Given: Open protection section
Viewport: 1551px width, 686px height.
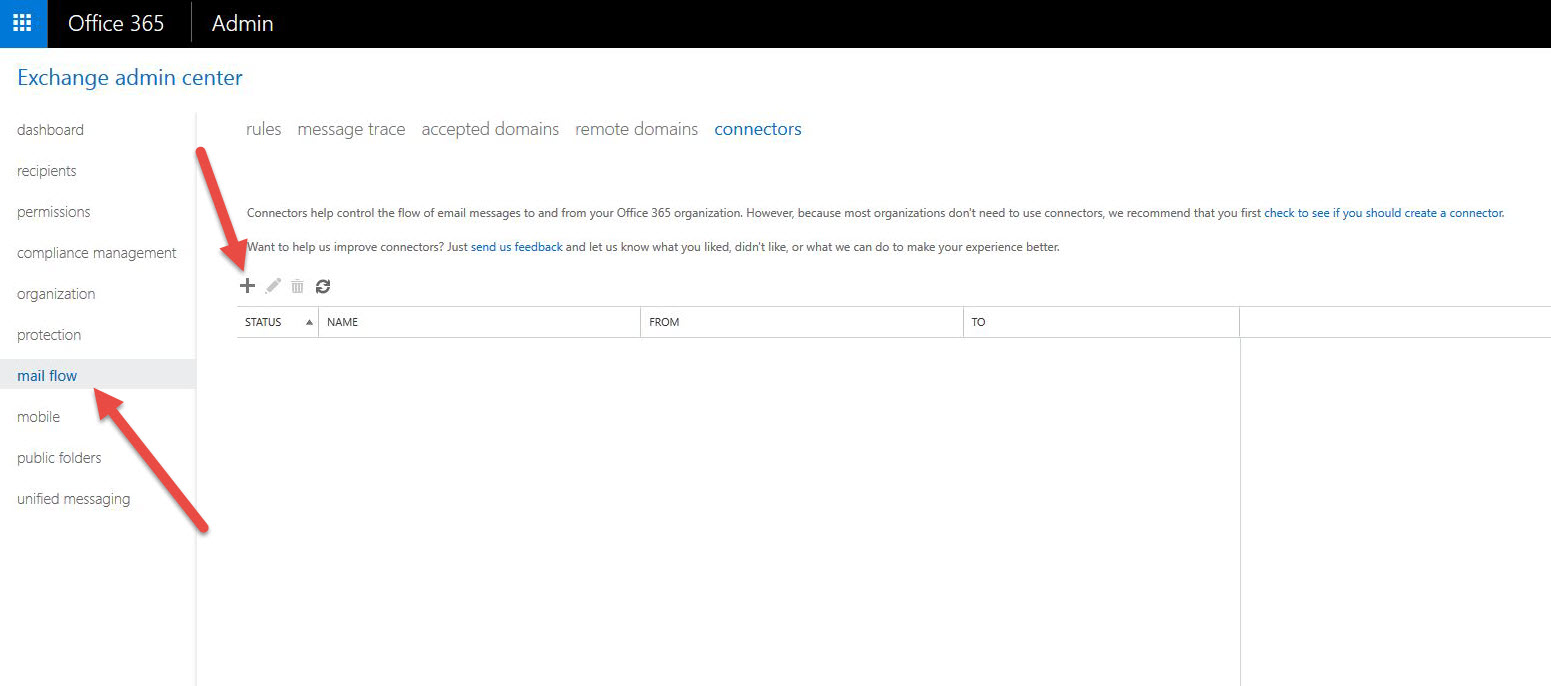Looking at the screenshot, I should [x=49, y=335].
